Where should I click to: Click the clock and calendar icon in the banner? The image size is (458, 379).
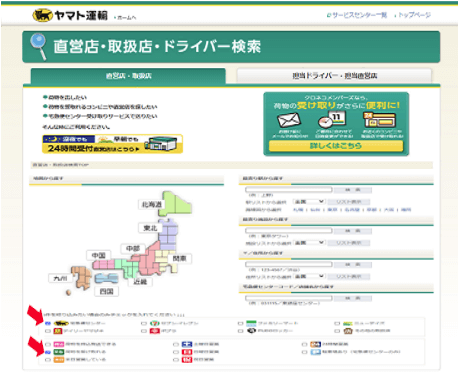[332, 120]
